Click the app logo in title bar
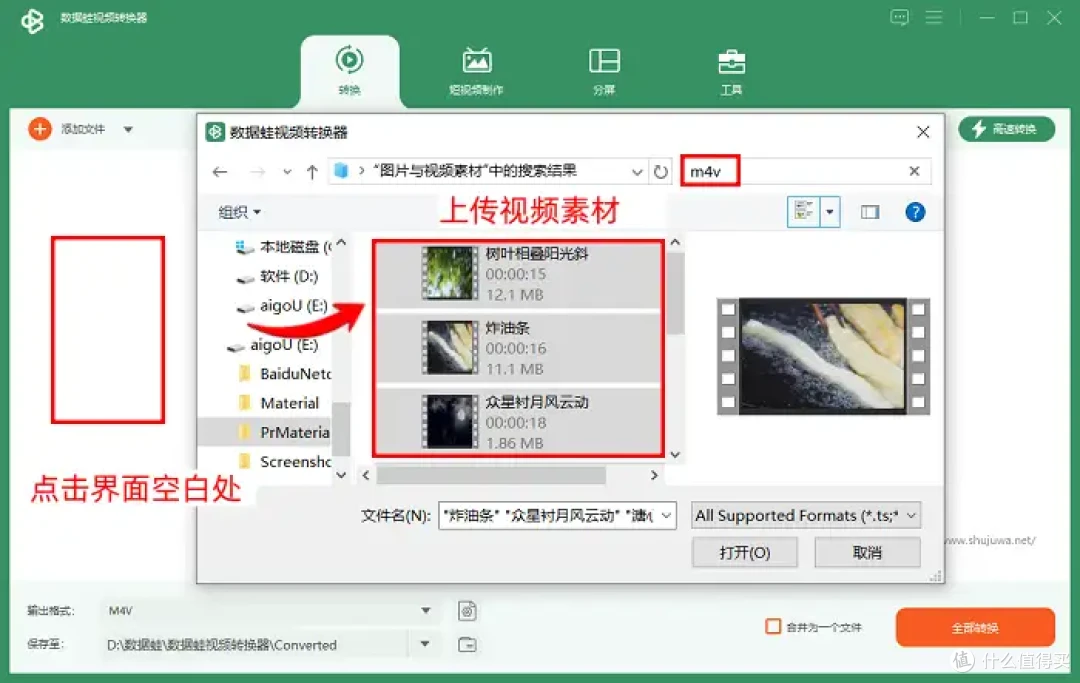This screenshot has width=1080, height=683. pos(32,20)
